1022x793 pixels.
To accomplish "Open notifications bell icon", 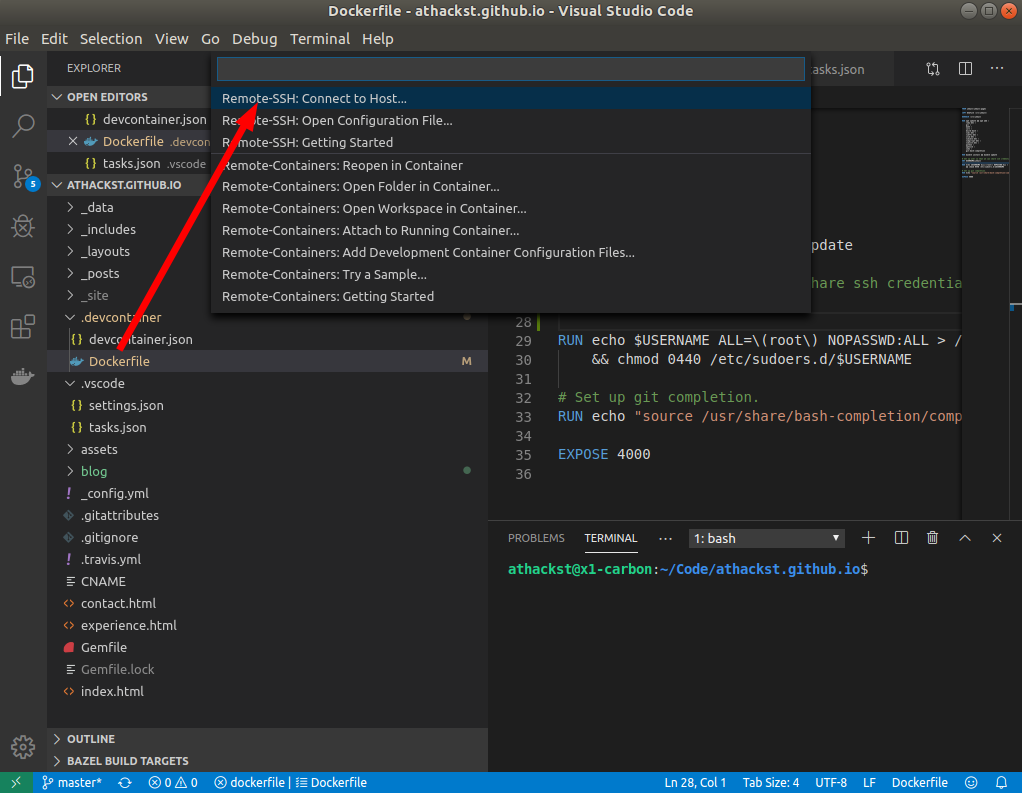I will [1001, 782].
